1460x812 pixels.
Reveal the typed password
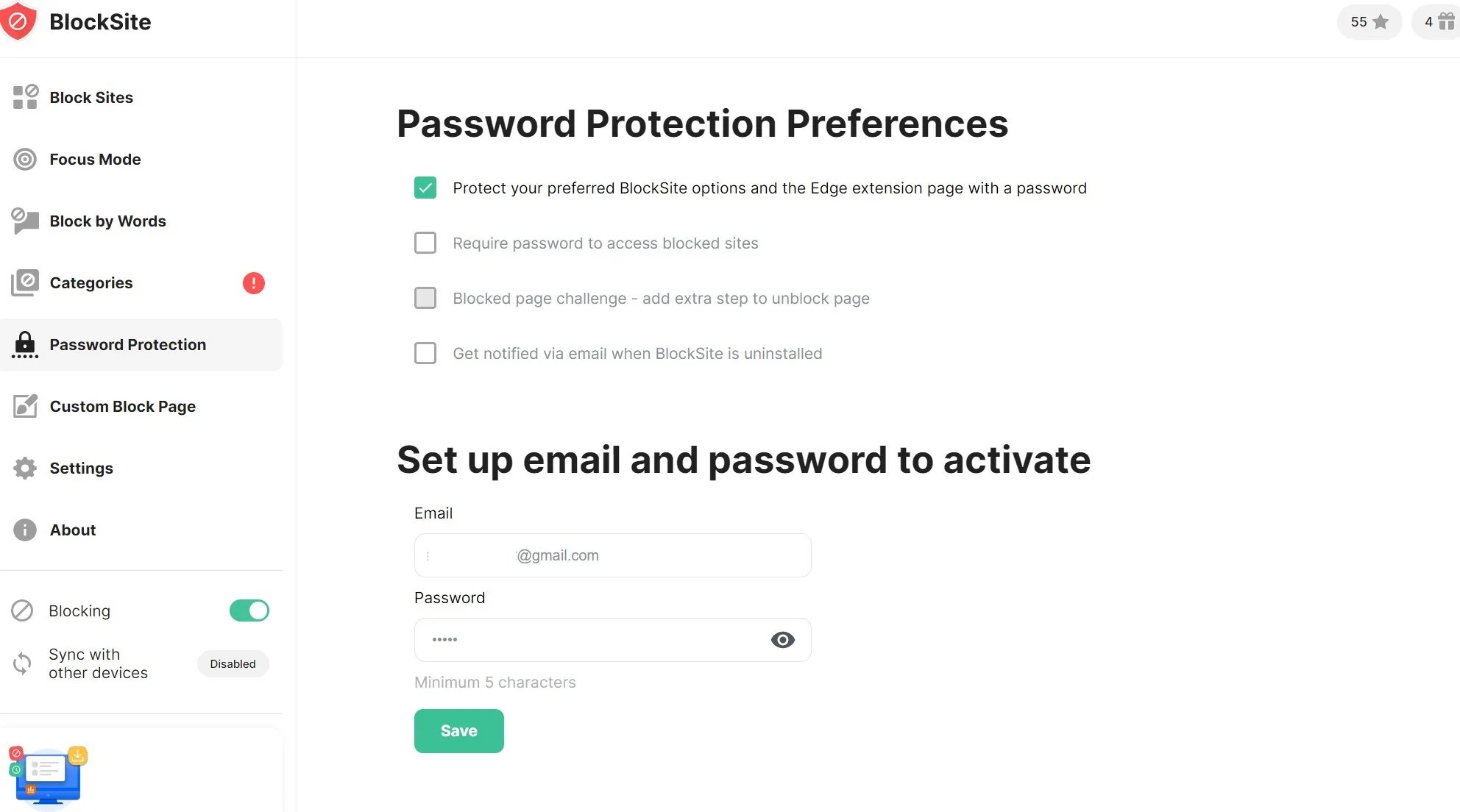[x=782, y=640]
